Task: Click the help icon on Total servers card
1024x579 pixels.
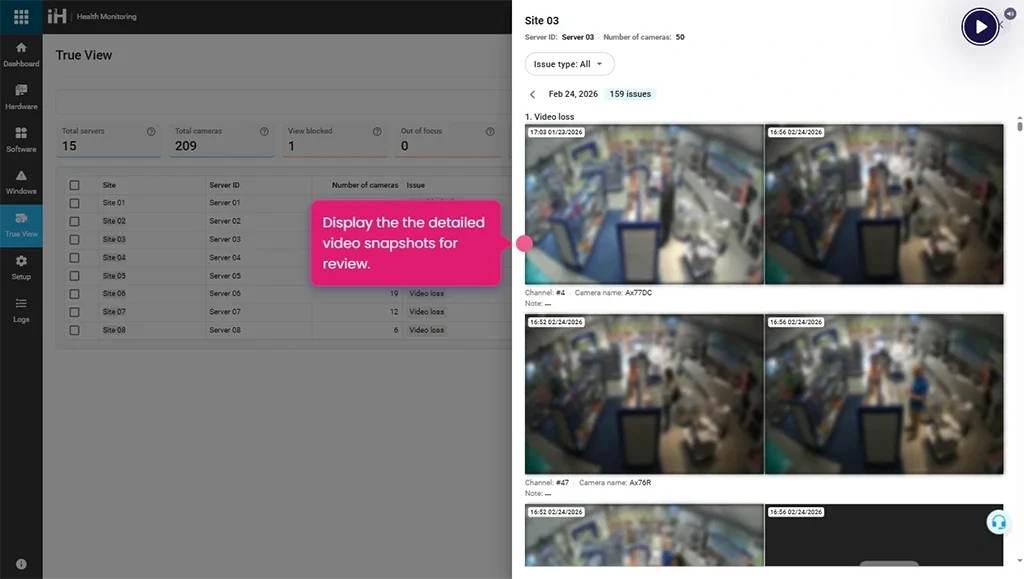Action: point(151,131)
